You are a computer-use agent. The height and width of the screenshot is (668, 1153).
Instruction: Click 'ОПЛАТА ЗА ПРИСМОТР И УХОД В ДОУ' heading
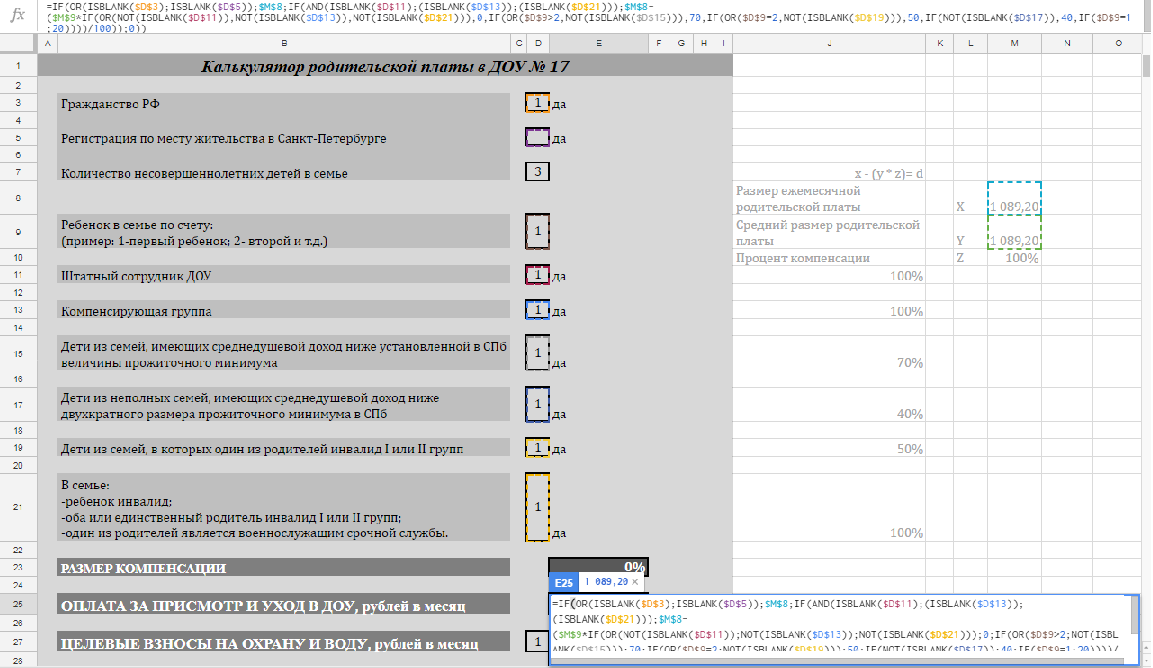pyautogui.click(x=263, y=606)
